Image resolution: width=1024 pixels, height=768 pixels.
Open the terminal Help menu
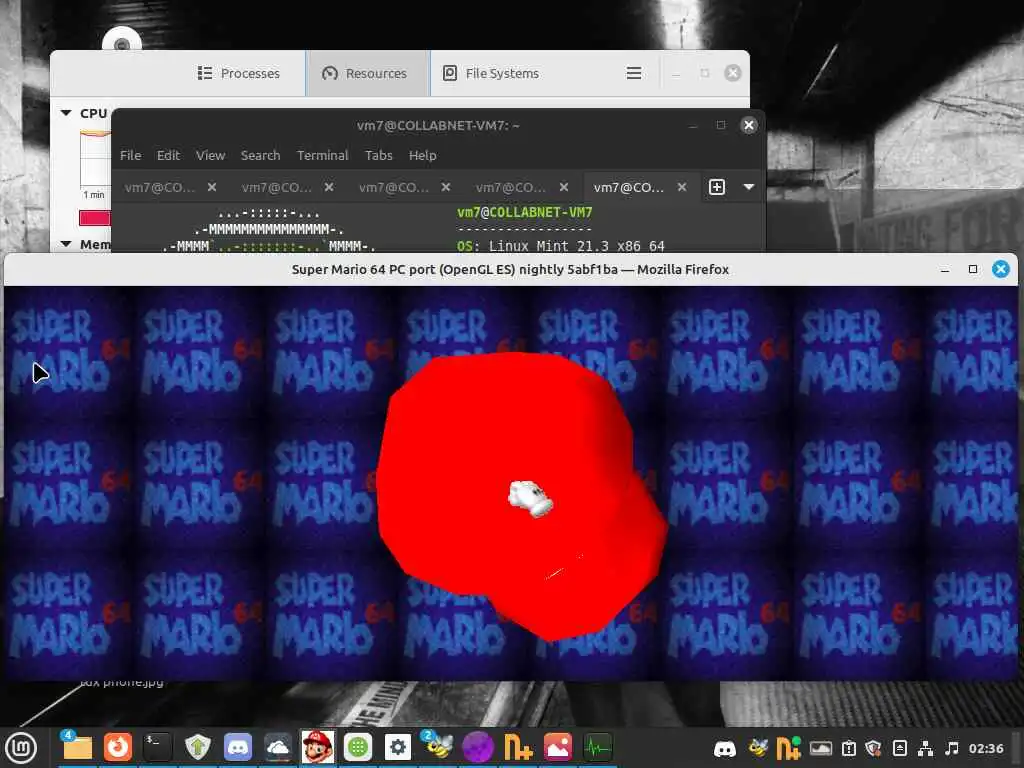coord(423,155)
